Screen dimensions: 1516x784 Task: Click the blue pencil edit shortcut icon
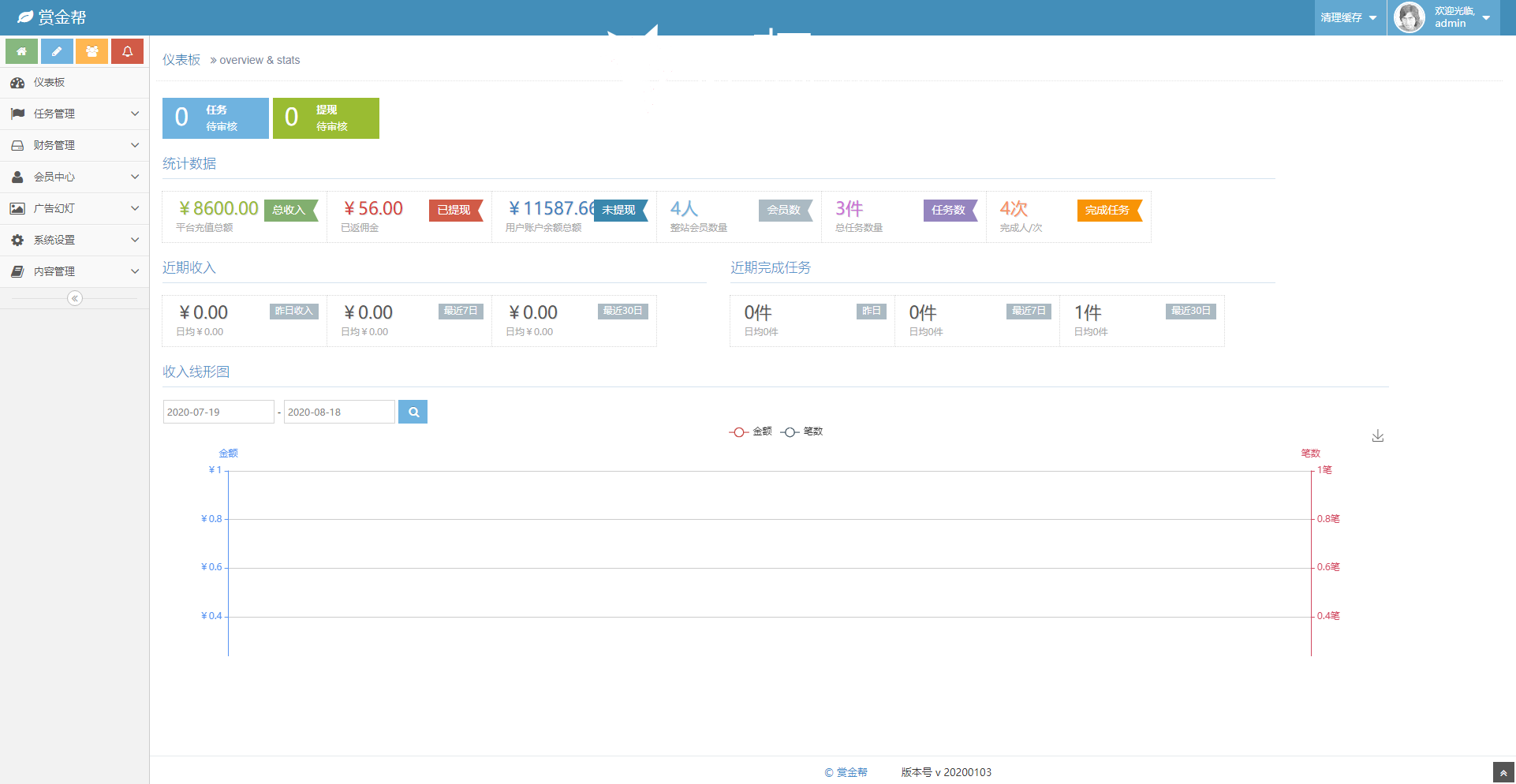[57, 51]
